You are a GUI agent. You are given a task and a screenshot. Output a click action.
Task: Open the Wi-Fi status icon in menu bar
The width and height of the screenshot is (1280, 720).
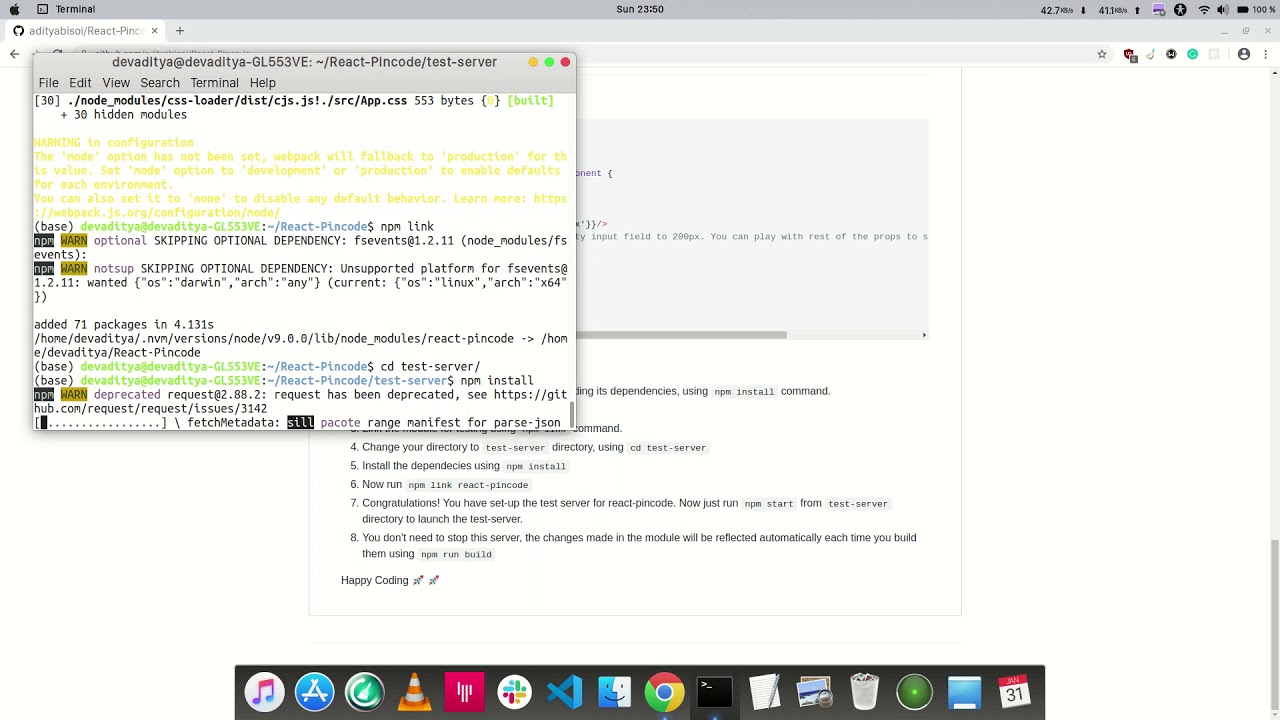click(x=1204, y=10)
